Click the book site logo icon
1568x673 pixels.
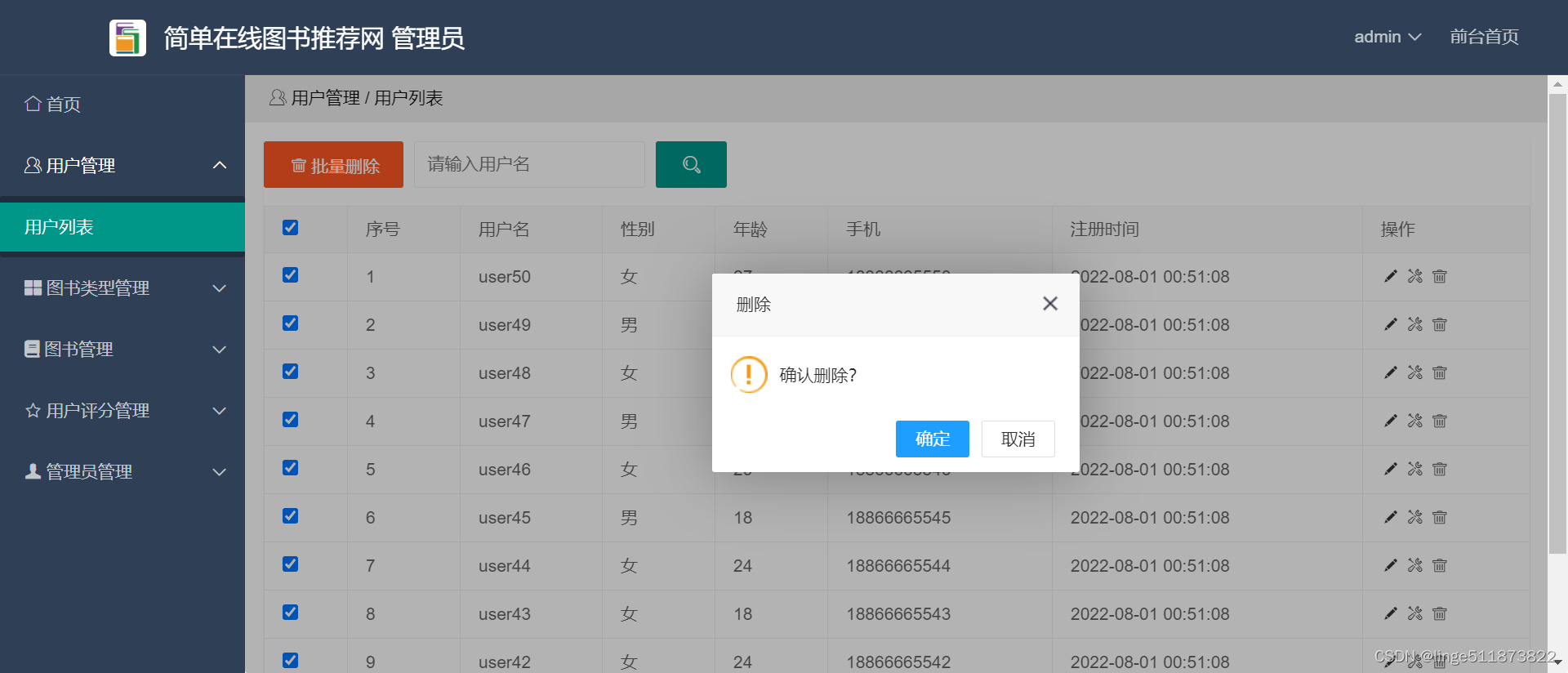128,38
